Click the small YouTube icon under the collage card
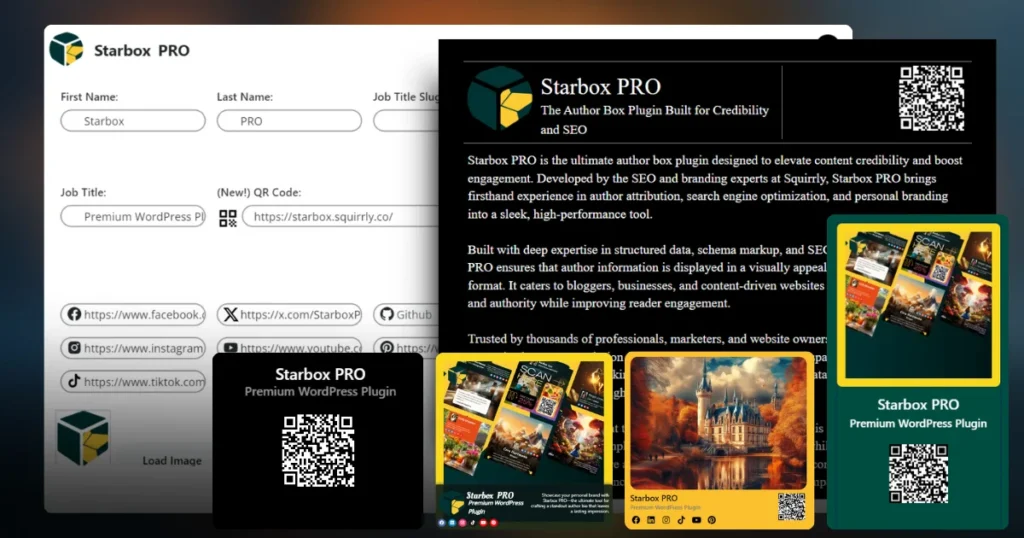 (x=483, y=522)
